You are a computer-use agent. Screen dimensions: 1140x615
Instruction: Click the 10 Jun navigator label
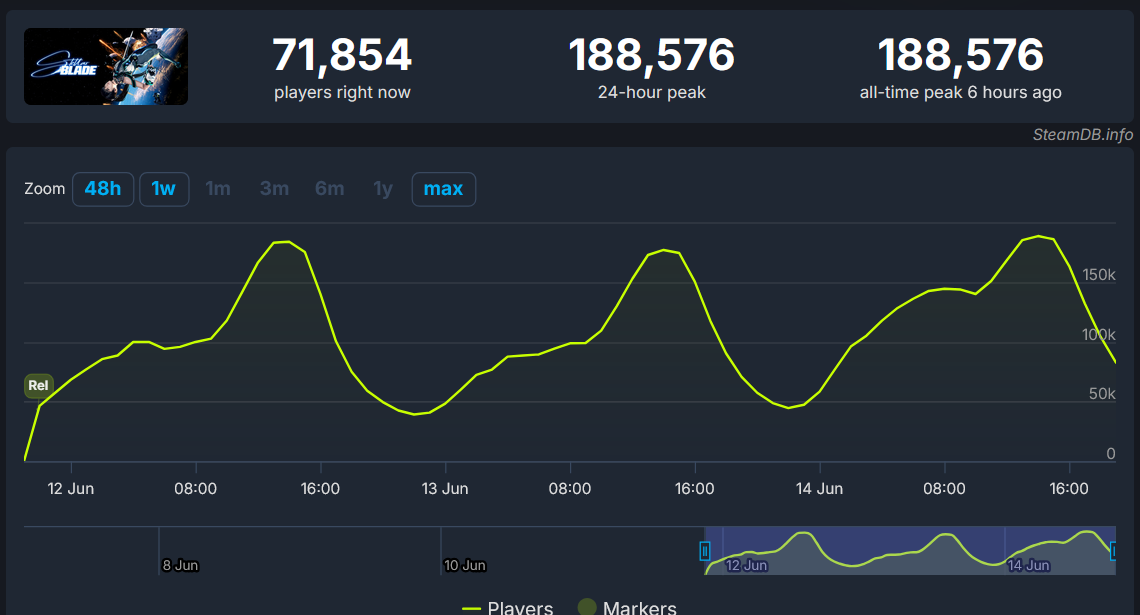click(x=465, y=565)
